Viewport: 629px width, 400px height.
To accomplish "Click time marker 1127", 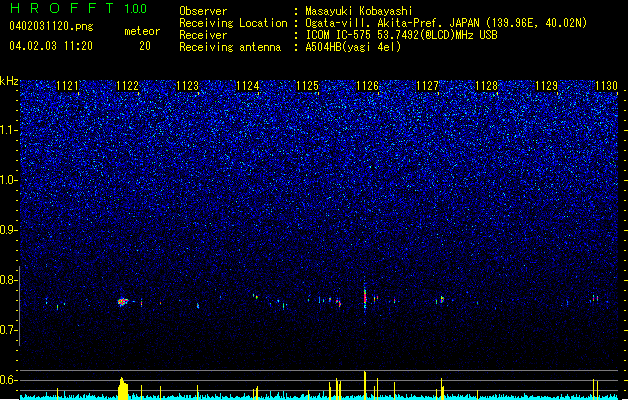I will [x=428, y=86].
